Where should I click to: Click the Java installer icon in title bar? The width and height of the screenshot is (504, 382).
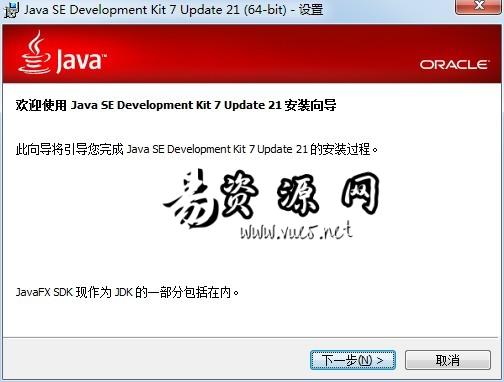[x=11, y=10]
